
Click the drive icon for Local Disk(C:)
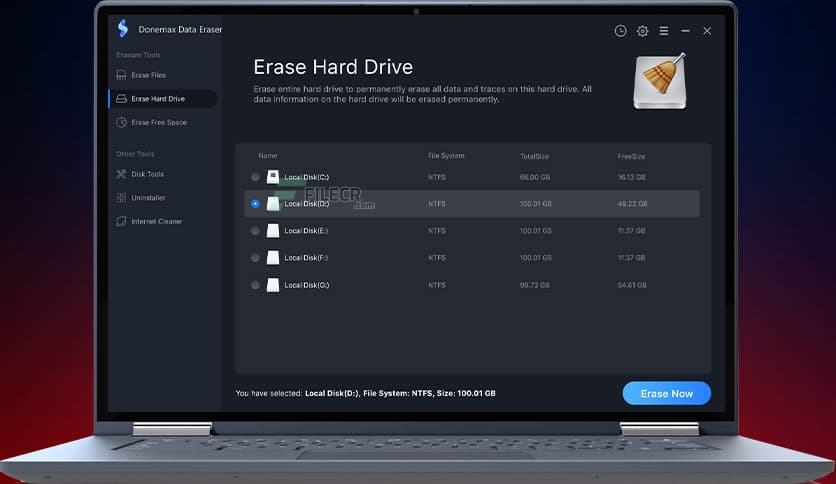(273, 177)
